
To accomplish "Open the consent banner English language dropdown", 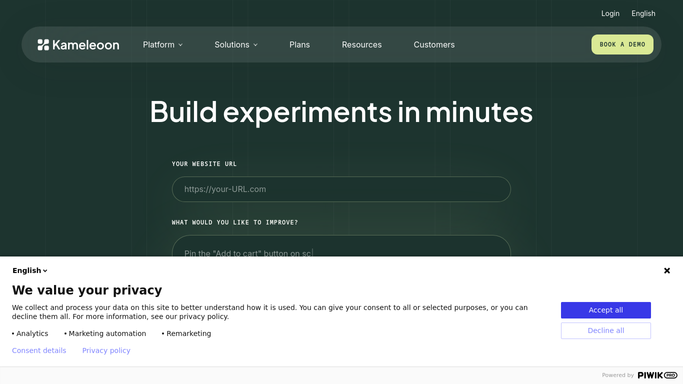I will click(30, 270).
